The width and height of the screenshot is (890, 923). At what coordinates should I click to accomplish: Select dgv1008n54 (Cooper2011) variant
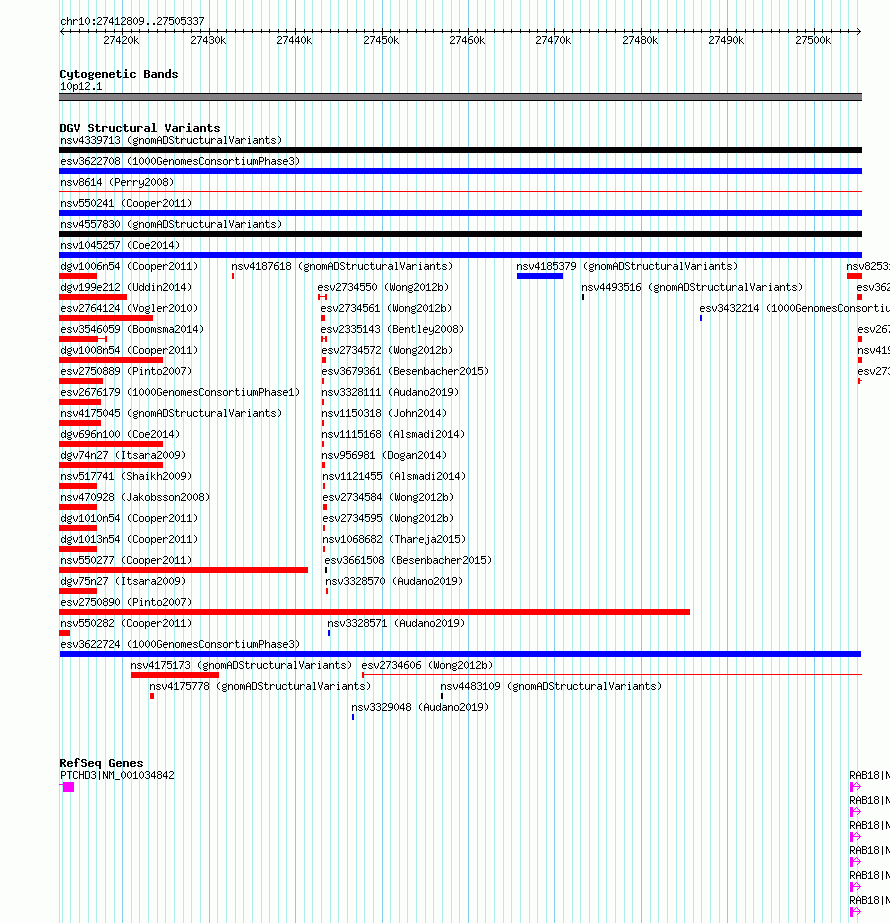pos(129,350)
